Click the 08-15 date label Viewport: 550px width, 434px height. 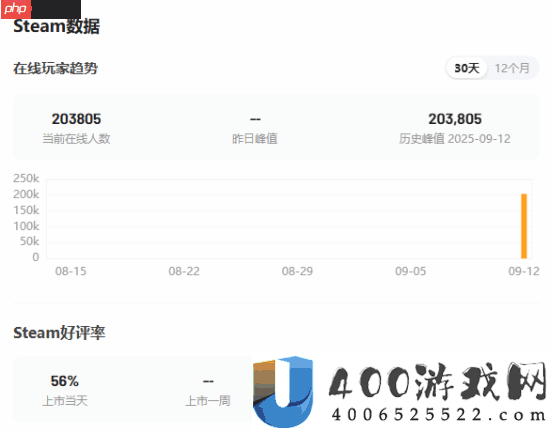point(71,271)
